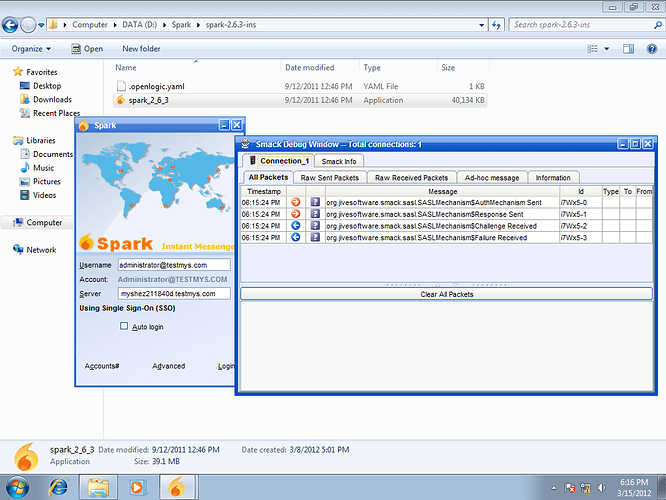Click the change view icon

[593, 49]
